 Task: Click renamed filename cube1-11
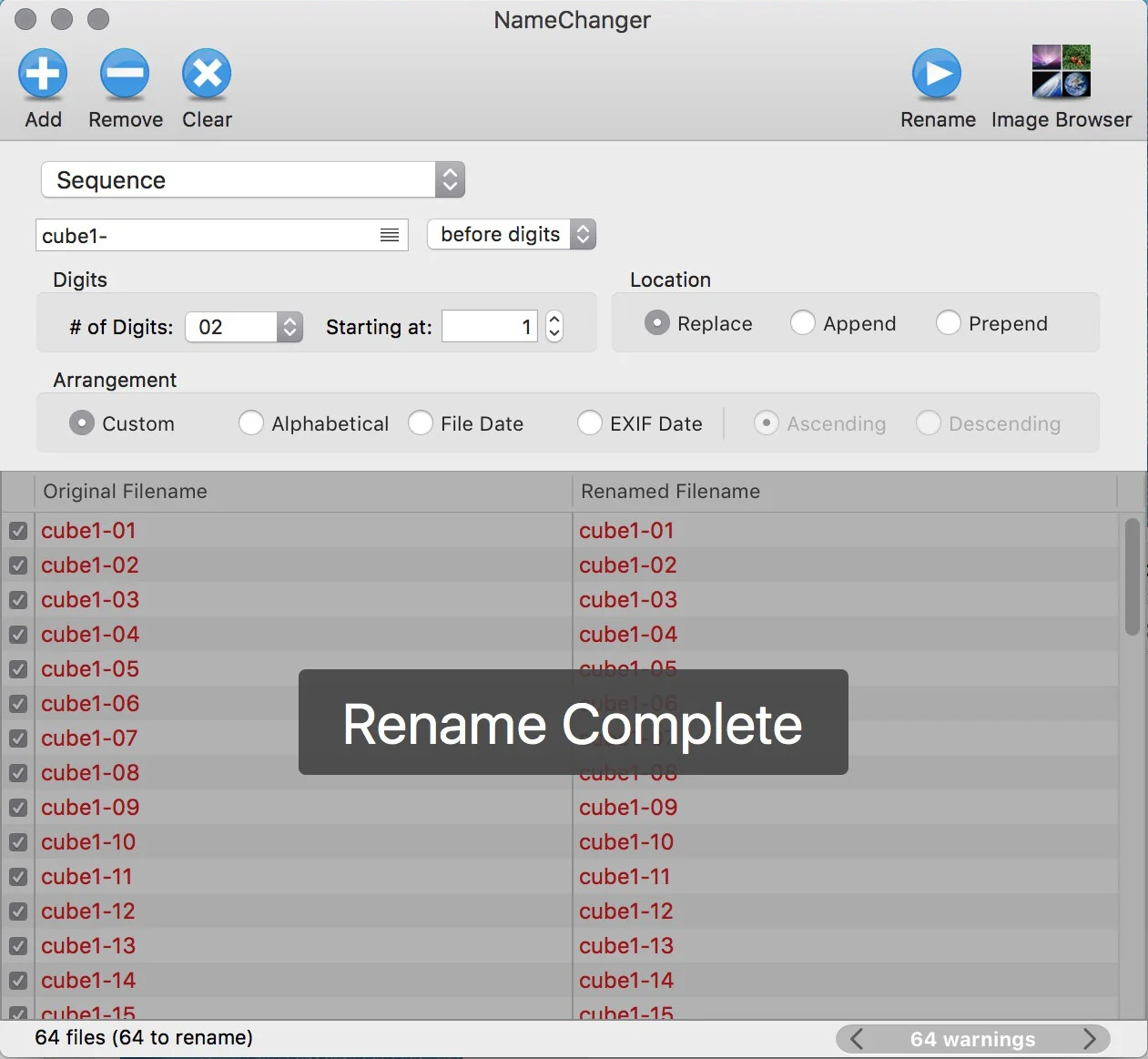tap(625, 876)
